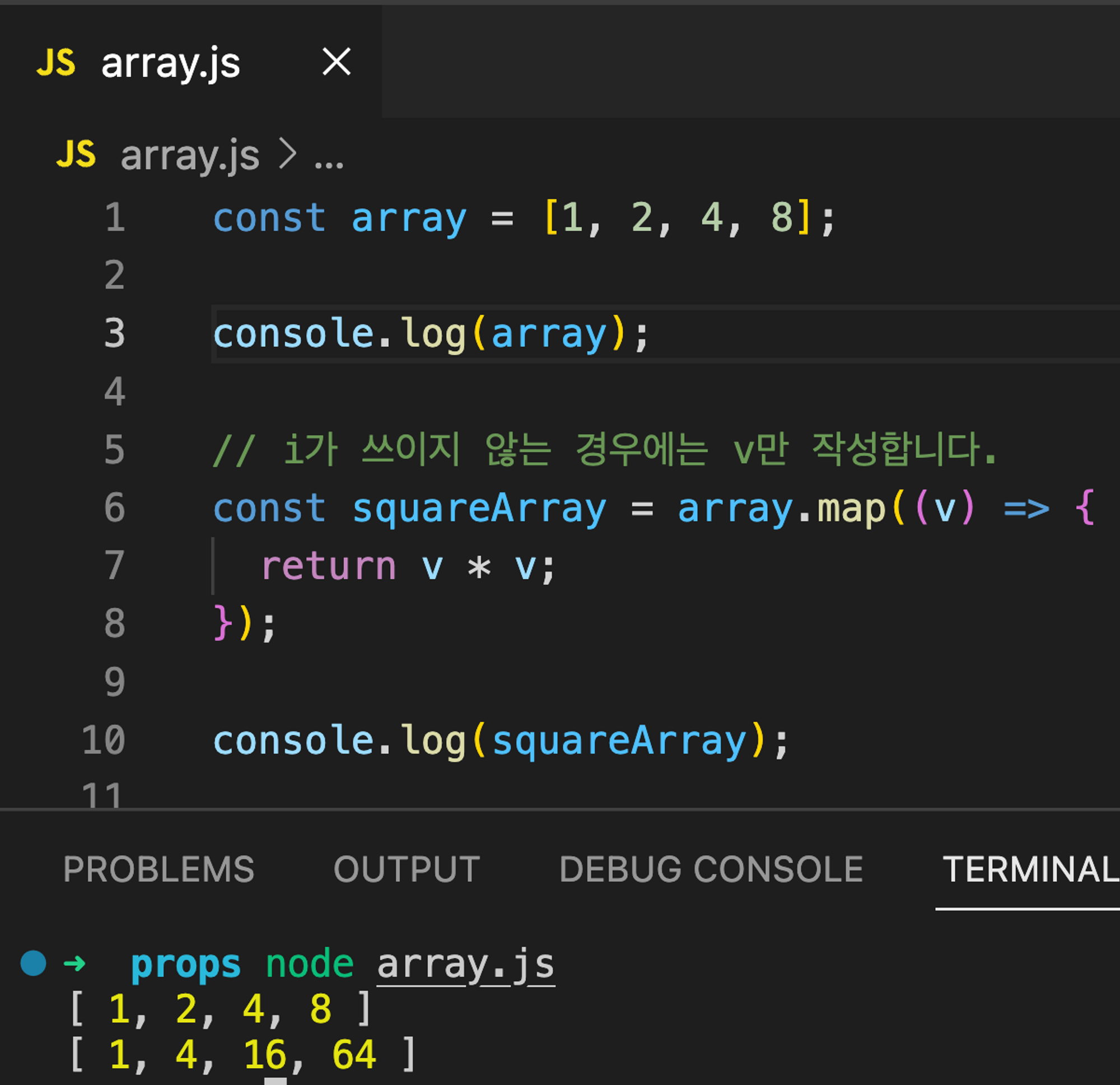
Task: Switch to the OUTPUT panel tab
Action: click(x=407, y=869)
